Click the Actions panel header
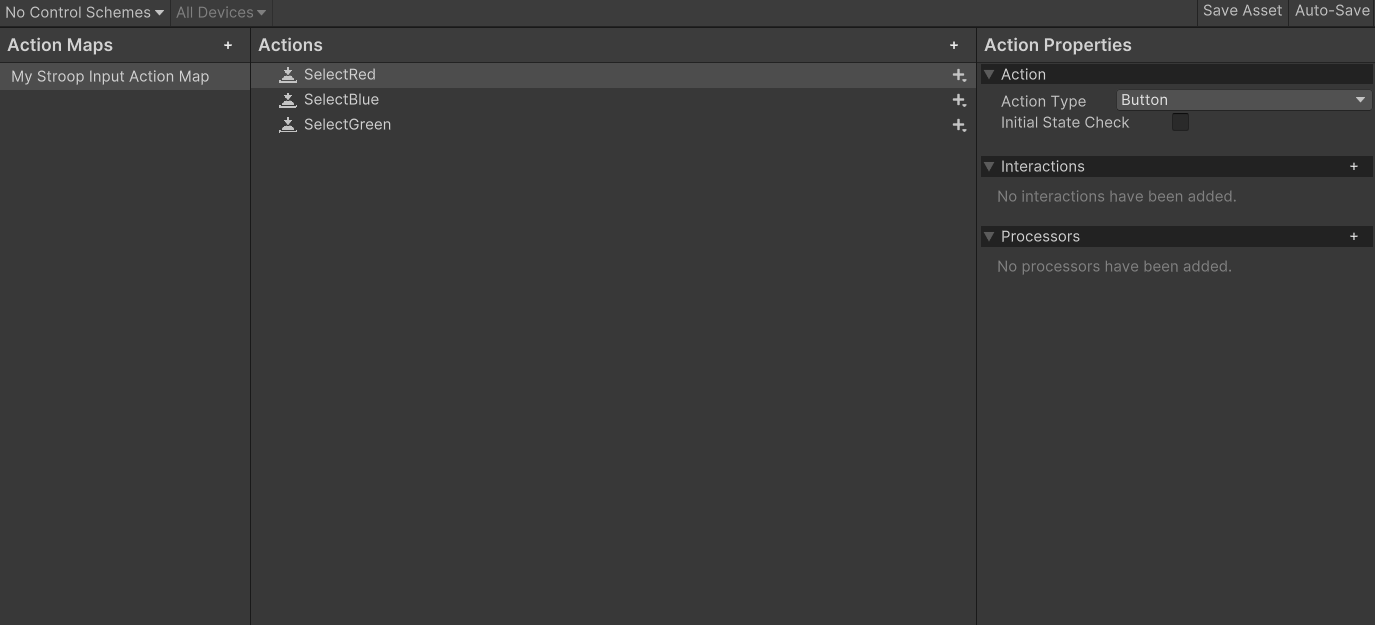Viewport: 1375px width, 625px height. tap(290, 45)
